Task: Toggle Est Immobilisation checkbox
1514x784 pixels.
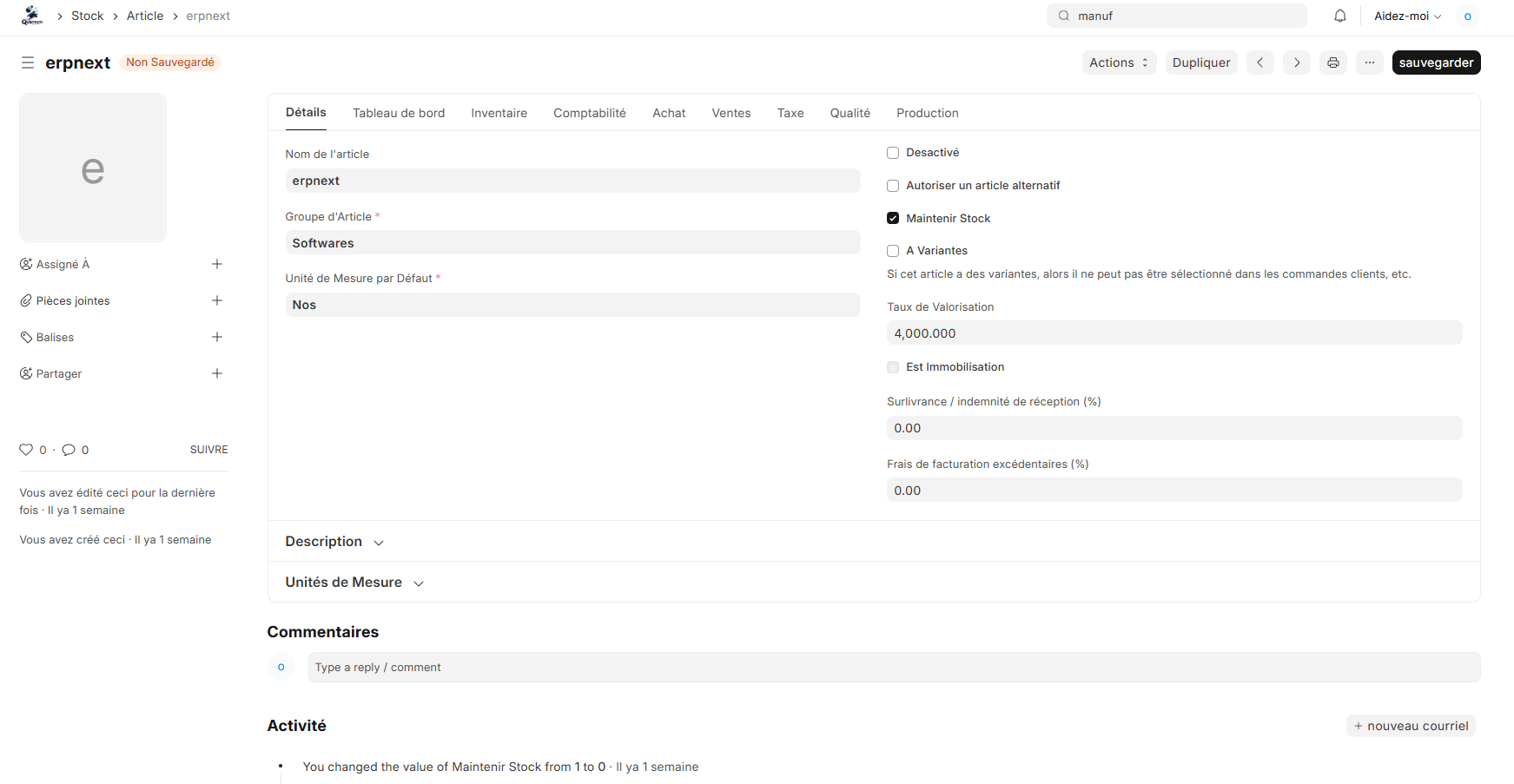Action: pyautogui.click(x=893, y=367)
